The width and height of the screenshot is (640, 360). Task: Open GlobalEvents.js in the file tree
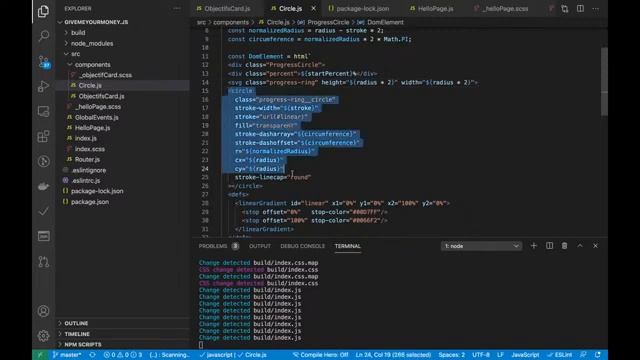(97, 118)
